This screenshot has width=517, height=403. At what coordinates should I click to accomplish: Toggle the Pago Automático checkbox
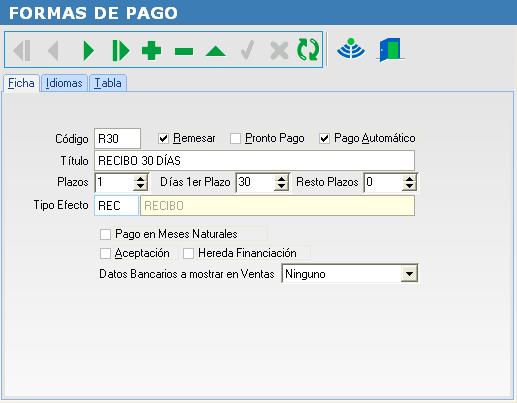(x=324, y=138)
